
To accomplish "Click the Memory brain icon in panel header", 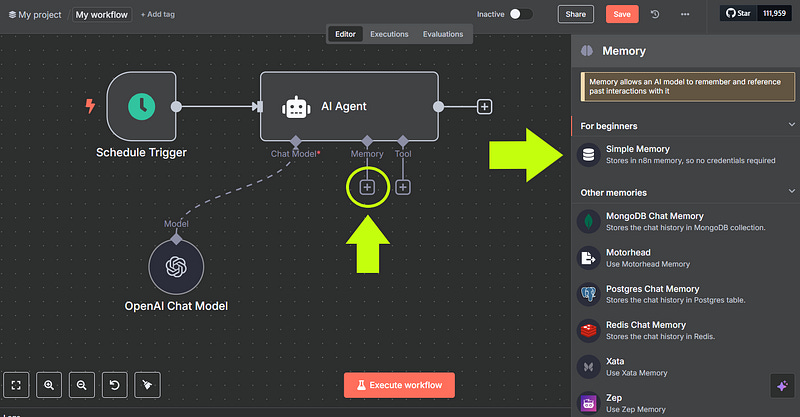I will point(587,51).
